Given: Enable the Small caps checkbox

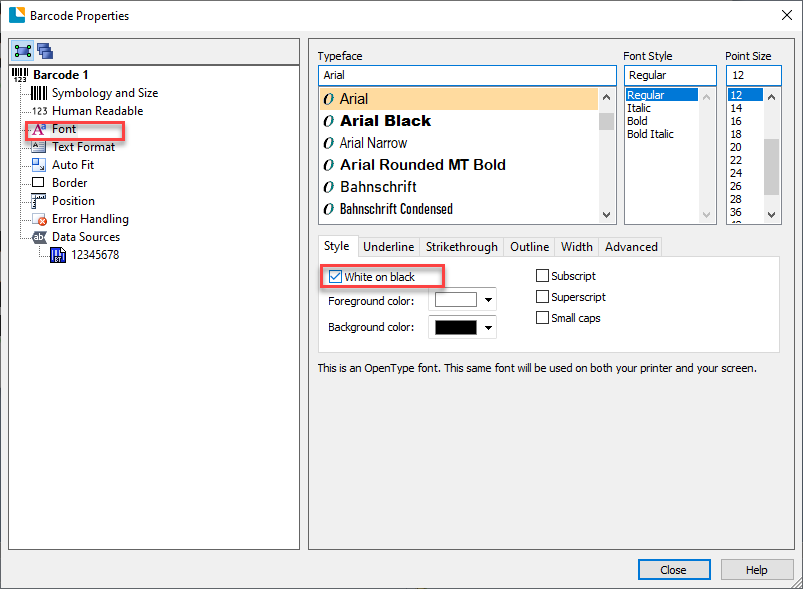Looking at the screenshot, I should tap(542, 318).
